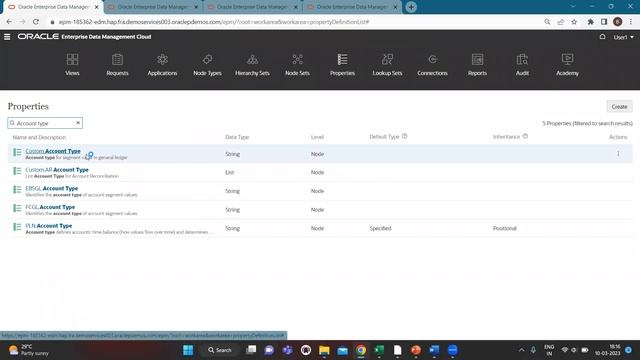Go to Node Types

pyautogui.click(x=207, y=64)
